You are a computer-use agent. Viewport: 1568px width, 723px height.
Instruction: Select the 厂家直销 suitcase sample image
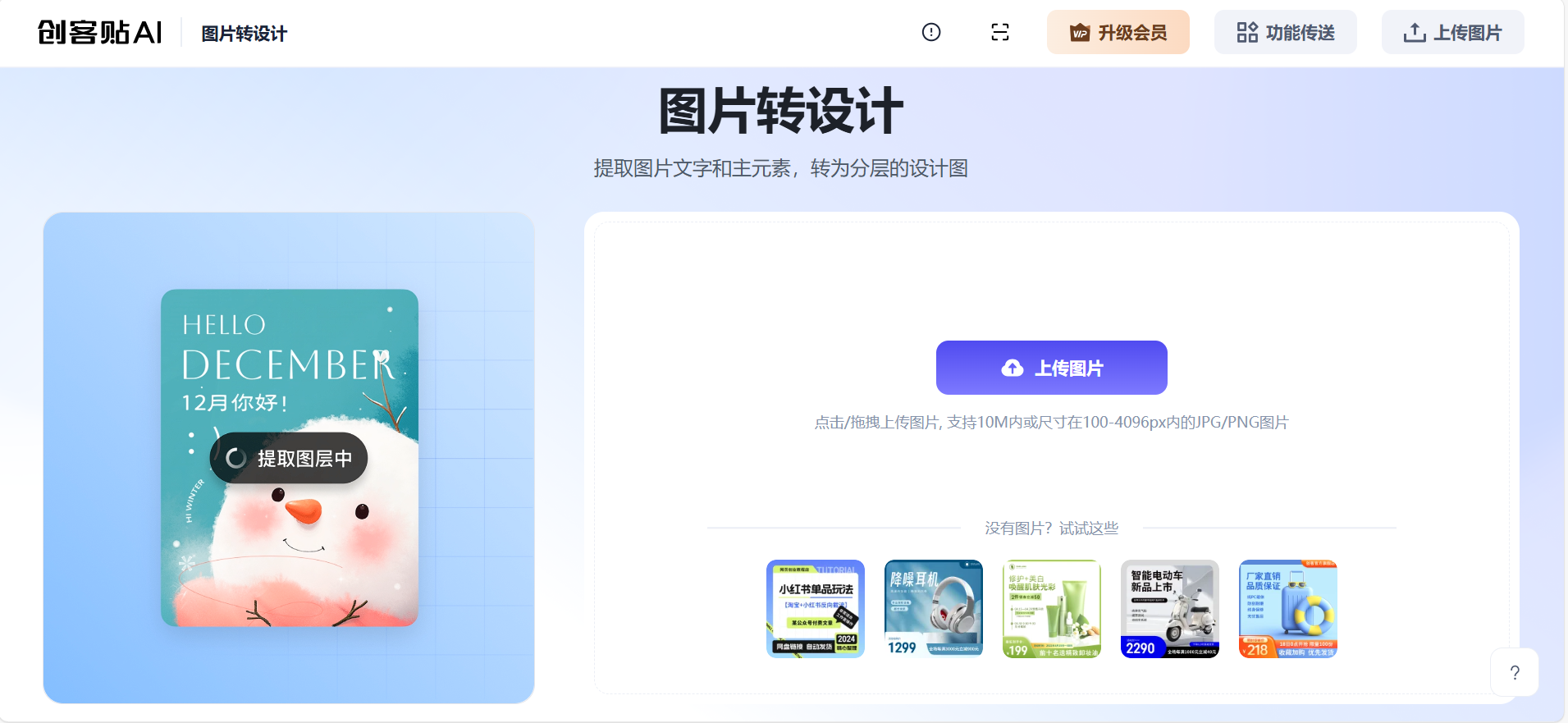pyautogui.click(x=1288, y=609)
